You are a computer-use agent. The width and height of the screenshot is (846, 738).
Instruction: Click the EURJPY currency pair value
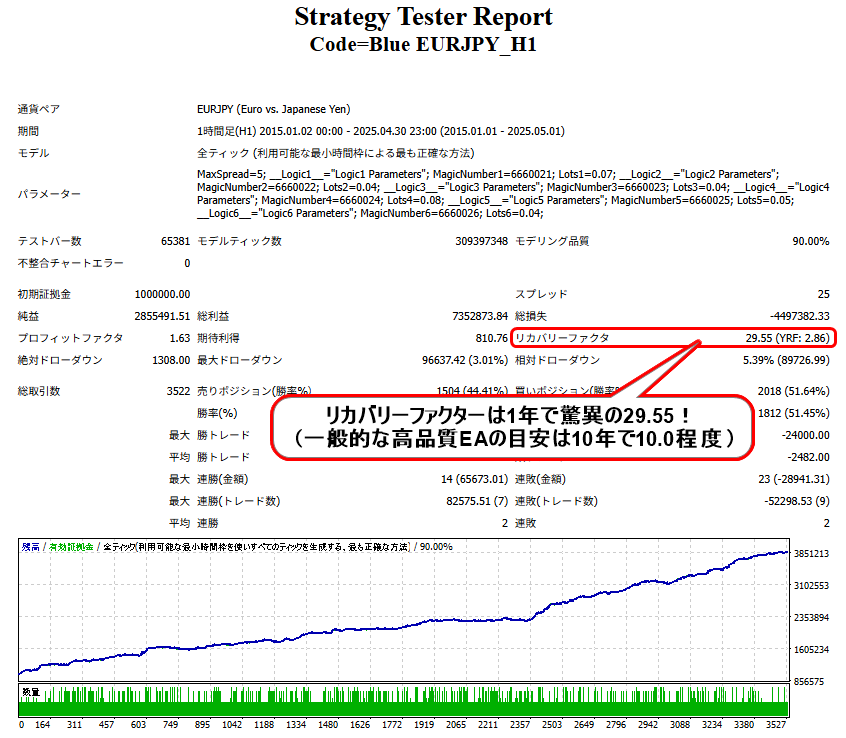point(274,110)
